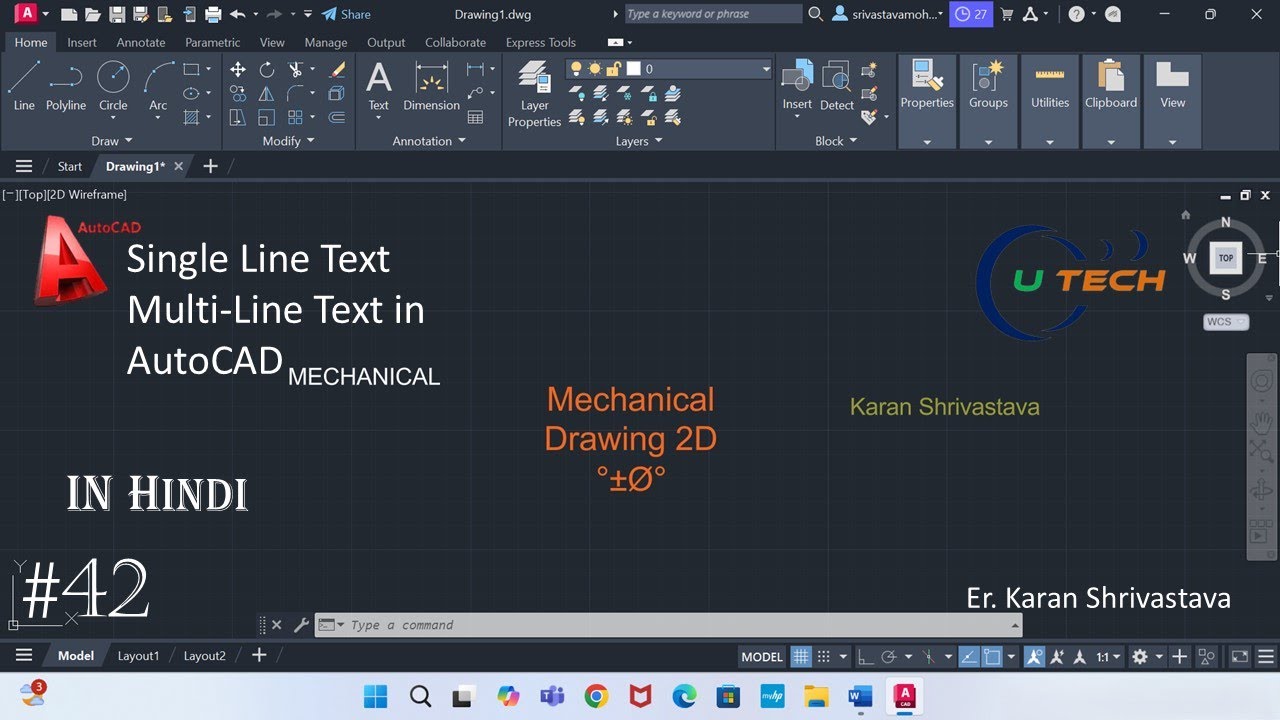Screen dimensions: 1280x720
Task: Select the Polyline tool
Action: click(x=66, y=85)
